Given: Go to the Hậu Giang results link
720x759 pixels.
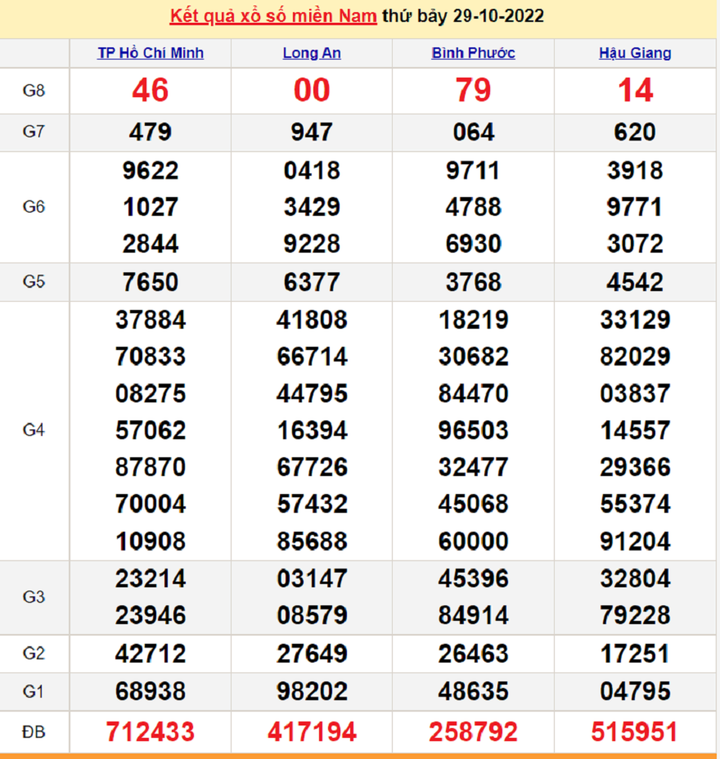Looking at the screenshot, I should [x=635, y=53].
